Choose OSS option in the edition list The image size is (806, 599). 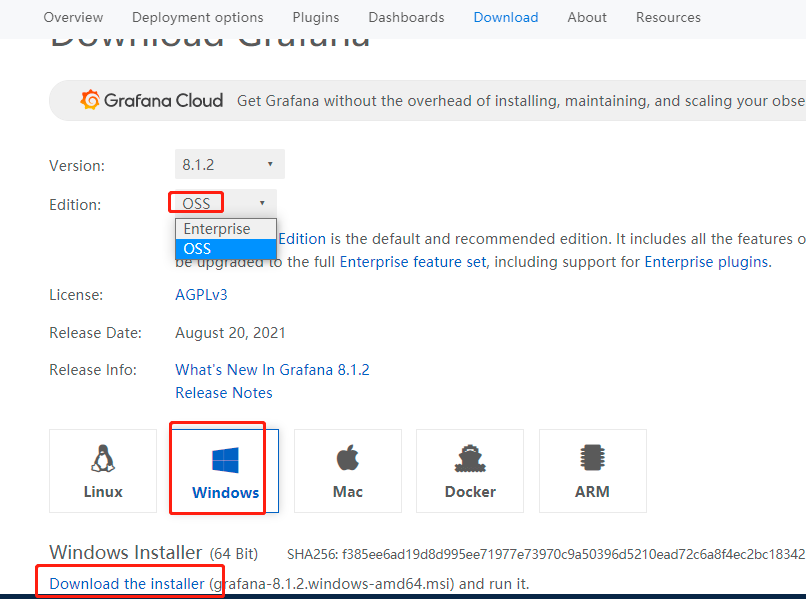226,249
